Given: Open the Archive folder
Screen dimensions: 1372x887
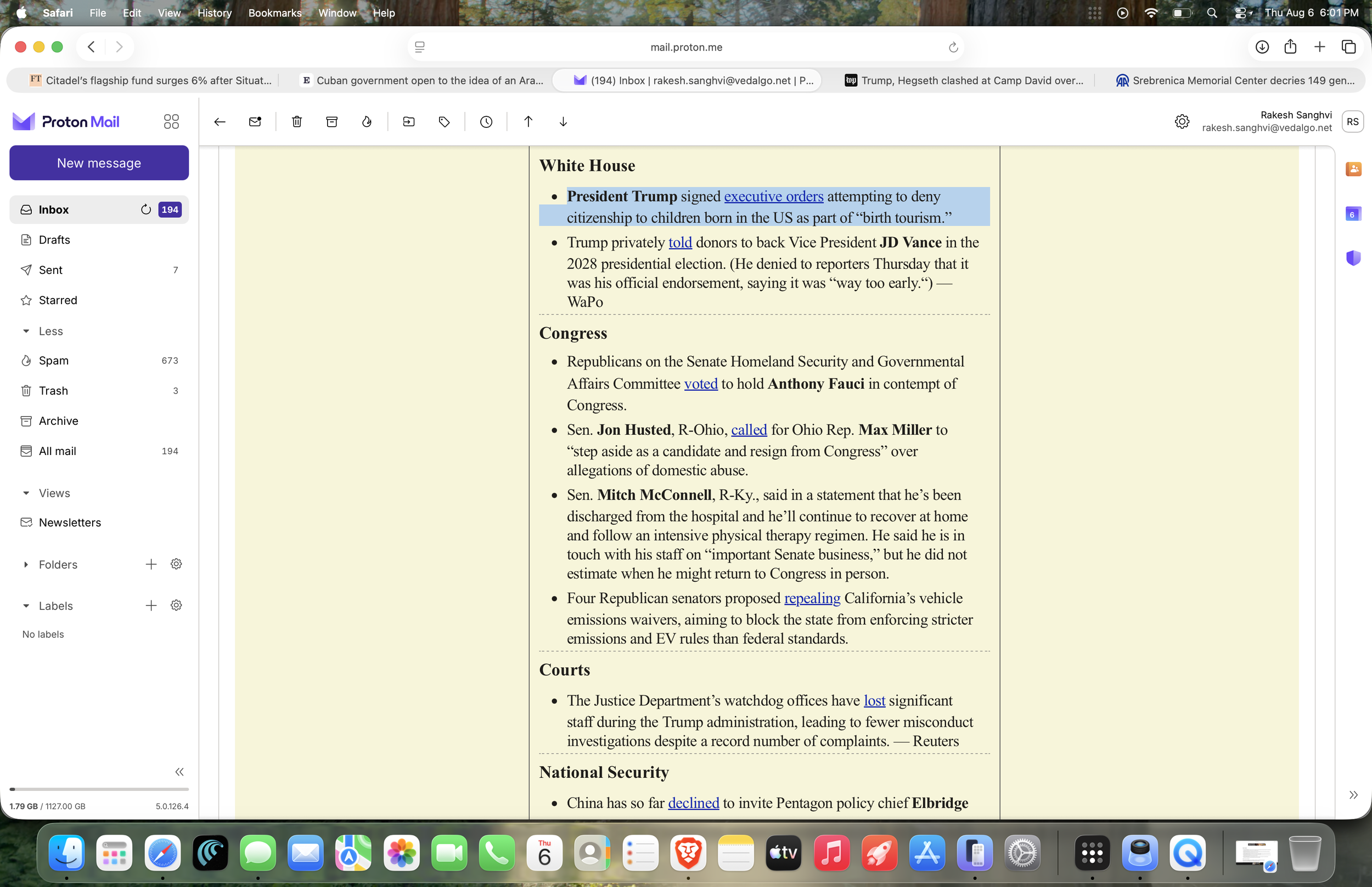Looking at the screenshot, I should click(x=99, y=421).
